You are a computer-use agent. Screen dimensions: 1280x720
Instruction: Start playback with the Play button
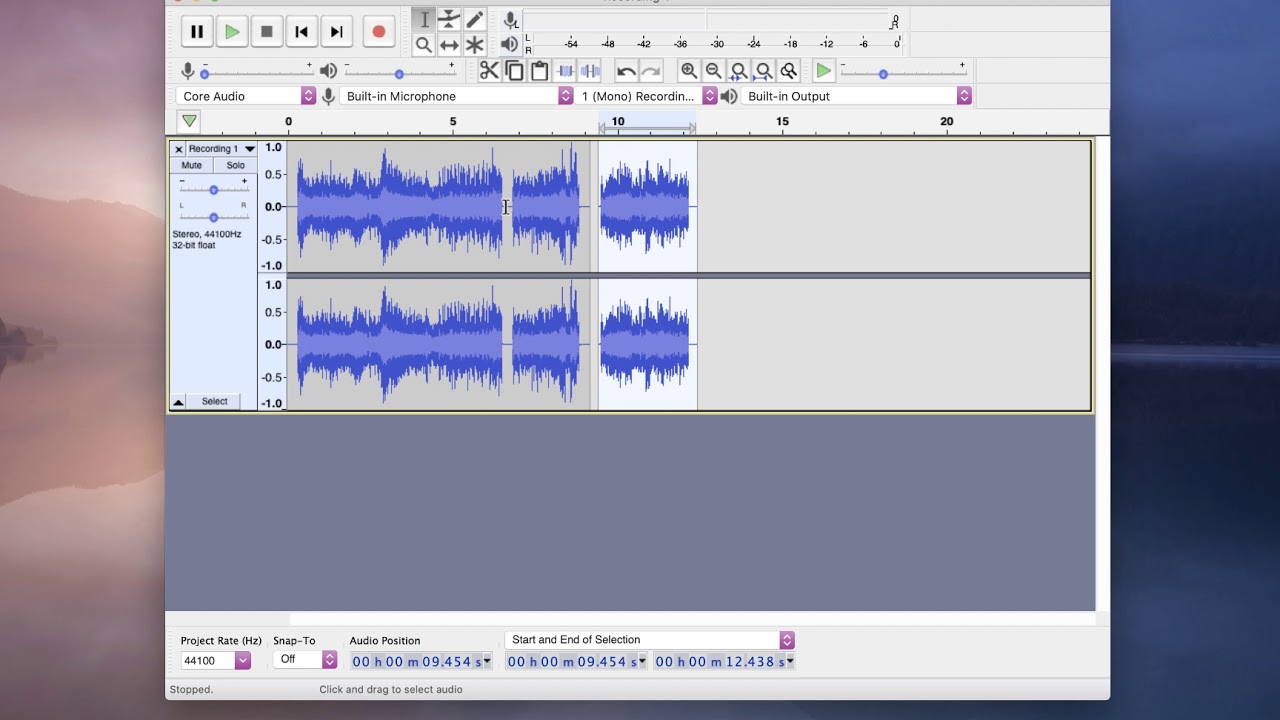tap(232, 32)
